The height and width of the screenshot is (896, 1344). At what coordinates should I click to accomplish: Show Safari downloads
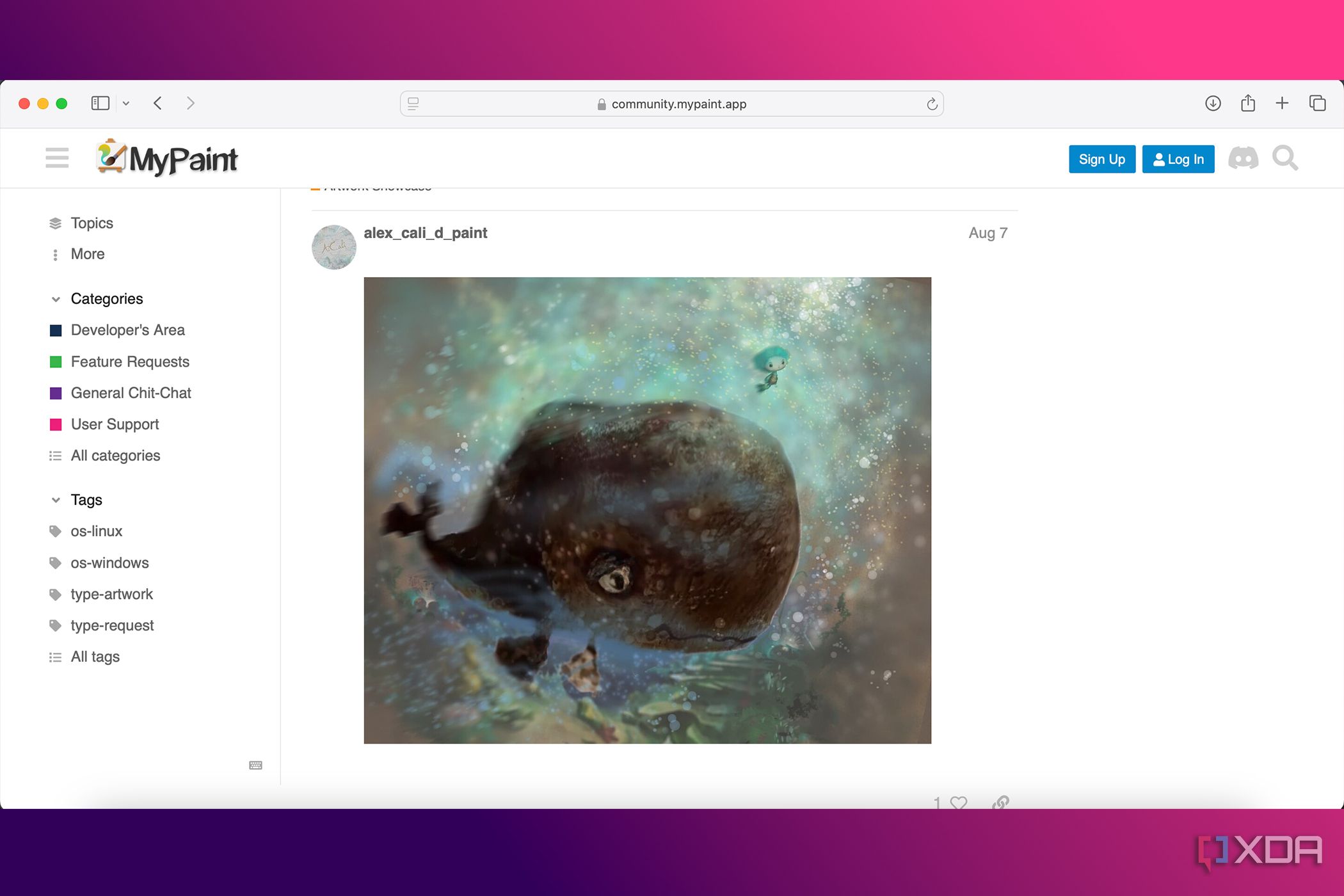[x=1213, y=103]
